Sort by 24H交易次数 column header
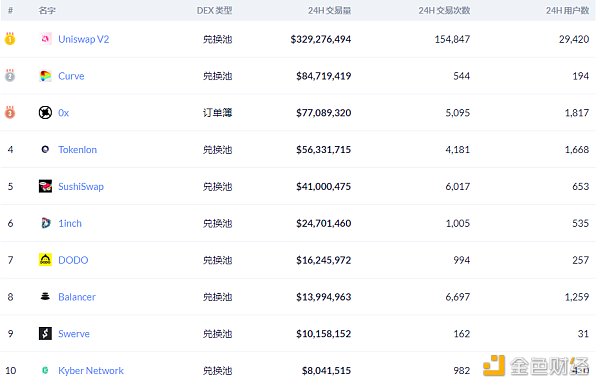This screenshot has height=387, width=600. [444, 10]
